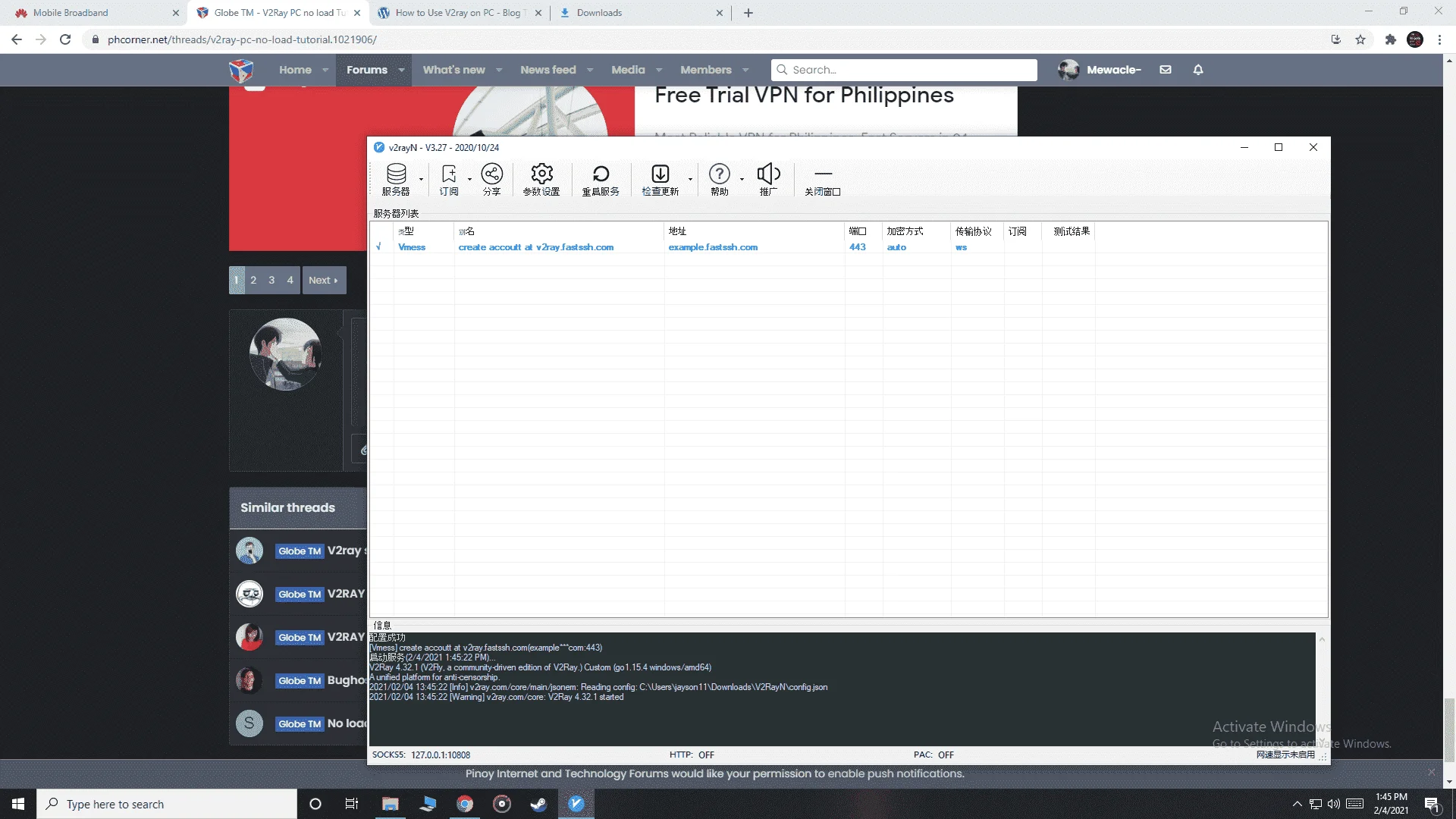Close the Mobile Broadband browser tab
This screenshot has height=819, width=1456.
176,13
